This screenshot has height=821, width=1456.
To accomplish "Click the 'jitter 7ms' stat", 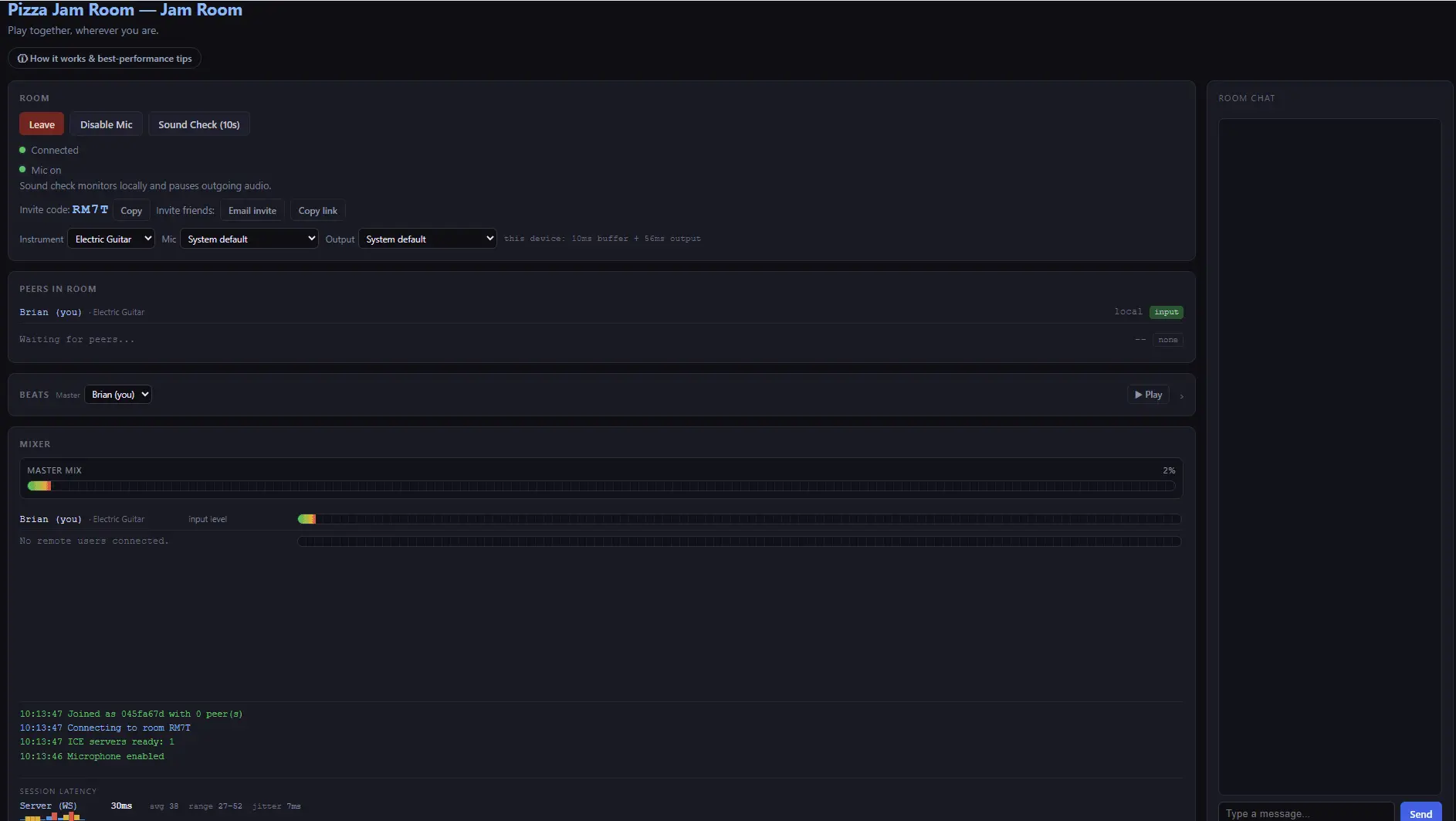I will click(276, 806).
